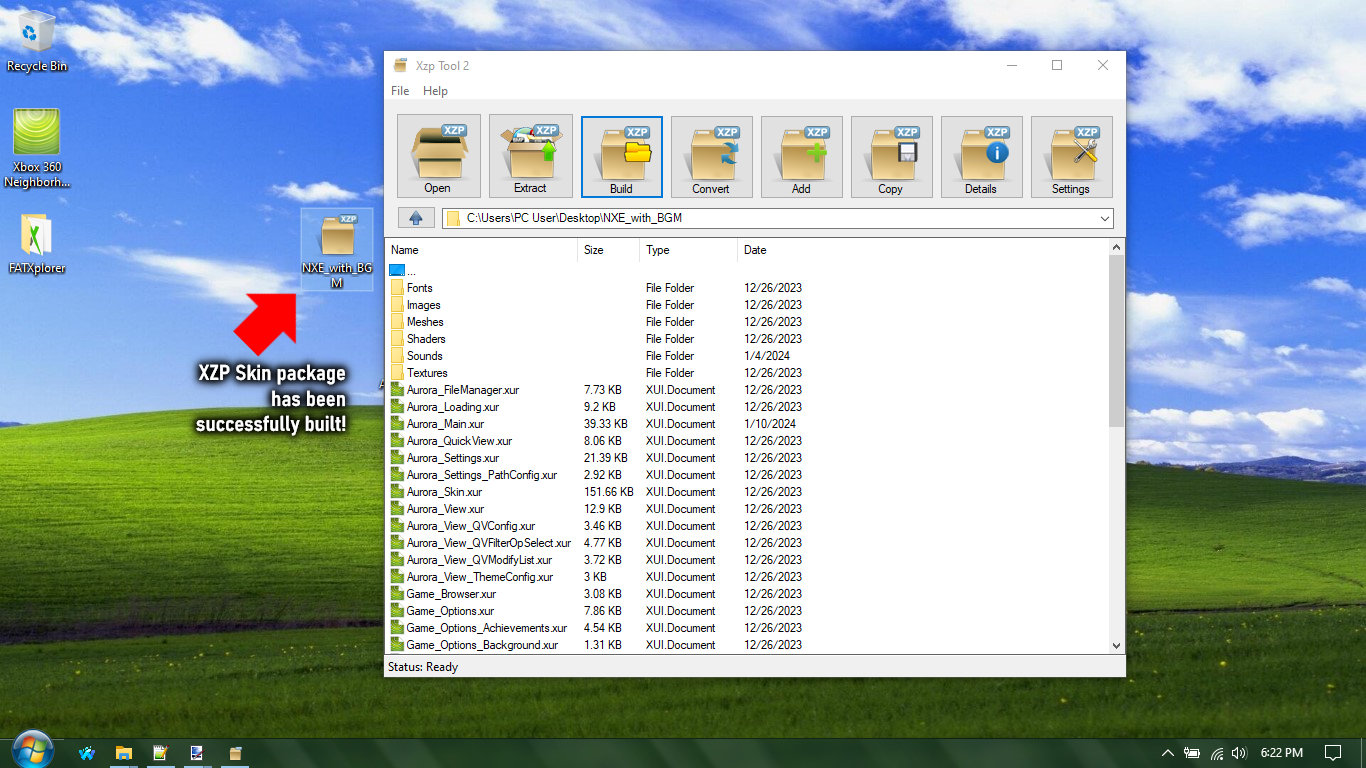Check the battery status tray icon
The image size is (1366, 768).
pos(1192,753)
